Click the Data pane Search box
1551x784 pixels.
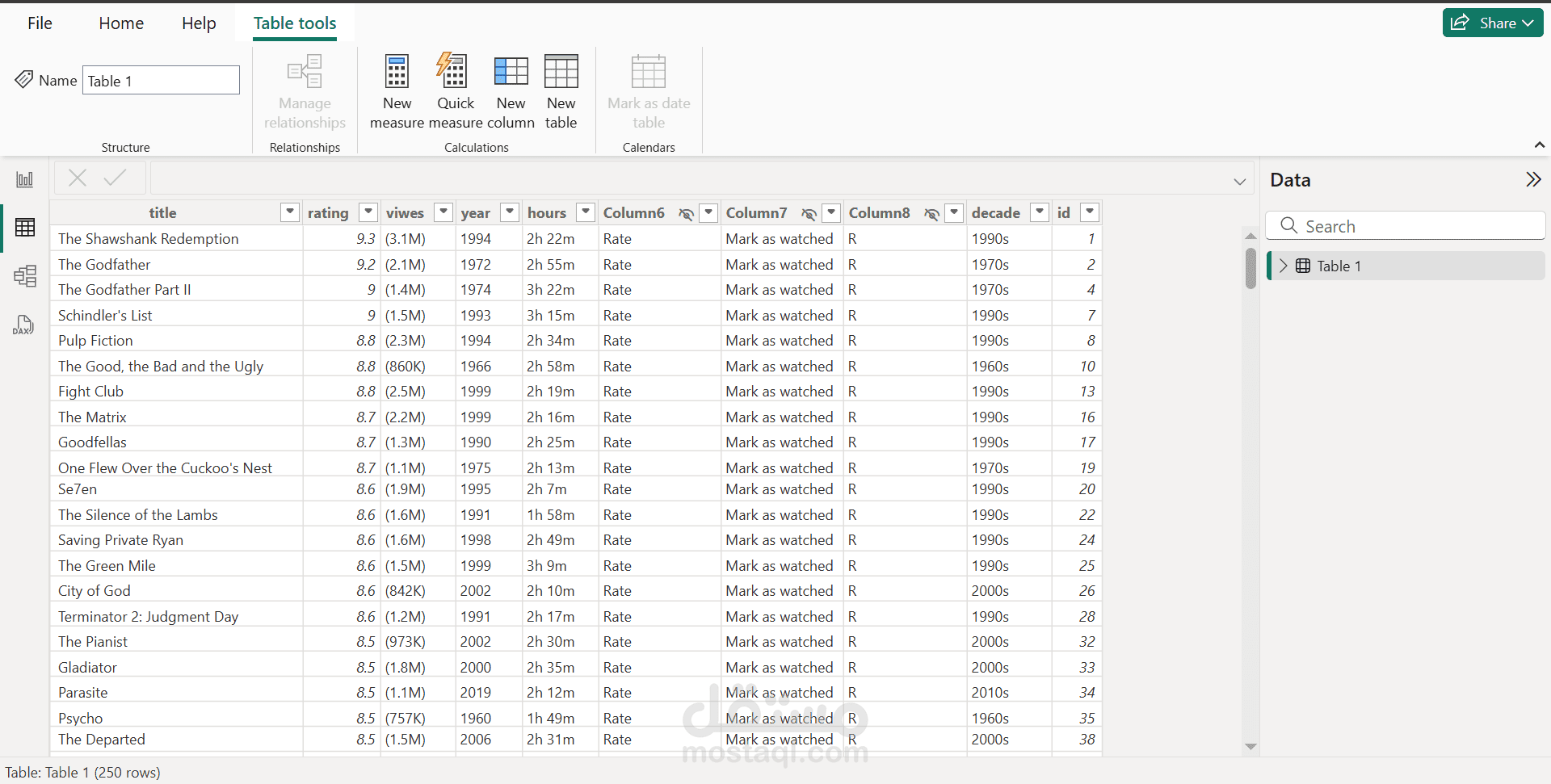1405,225
